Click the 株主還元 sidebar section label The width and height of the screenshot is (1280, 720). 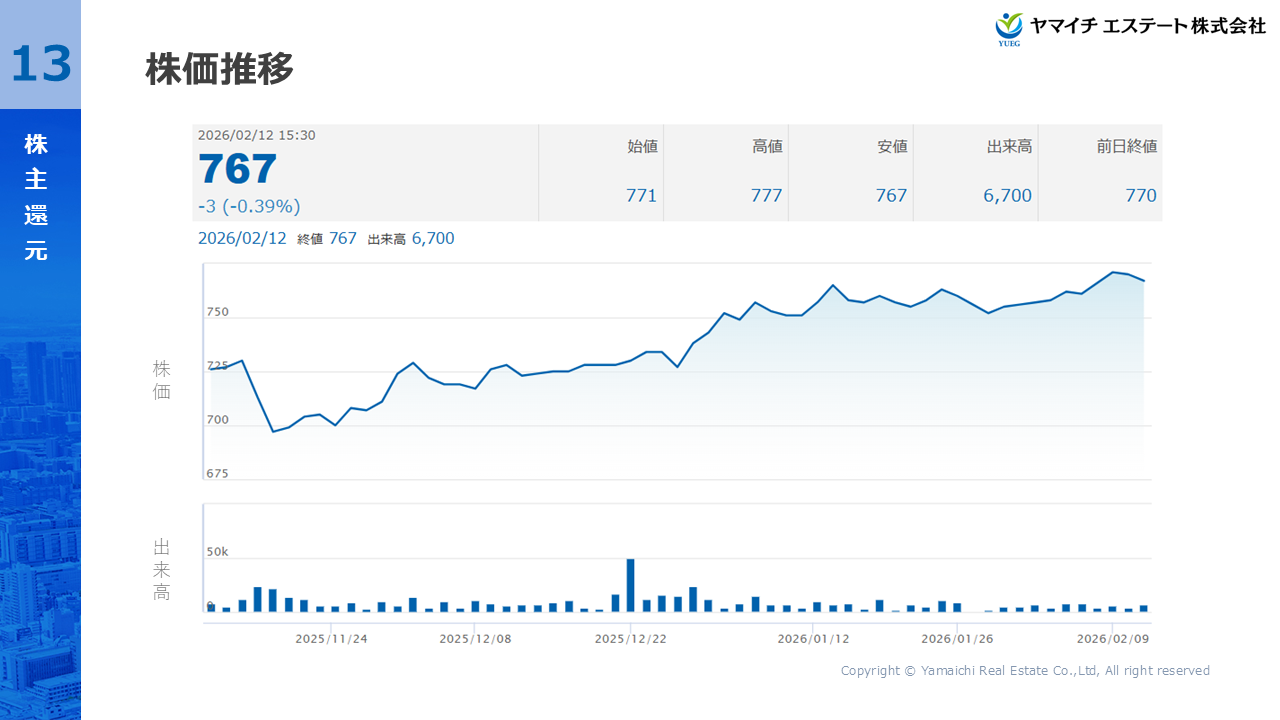[36, 197]
